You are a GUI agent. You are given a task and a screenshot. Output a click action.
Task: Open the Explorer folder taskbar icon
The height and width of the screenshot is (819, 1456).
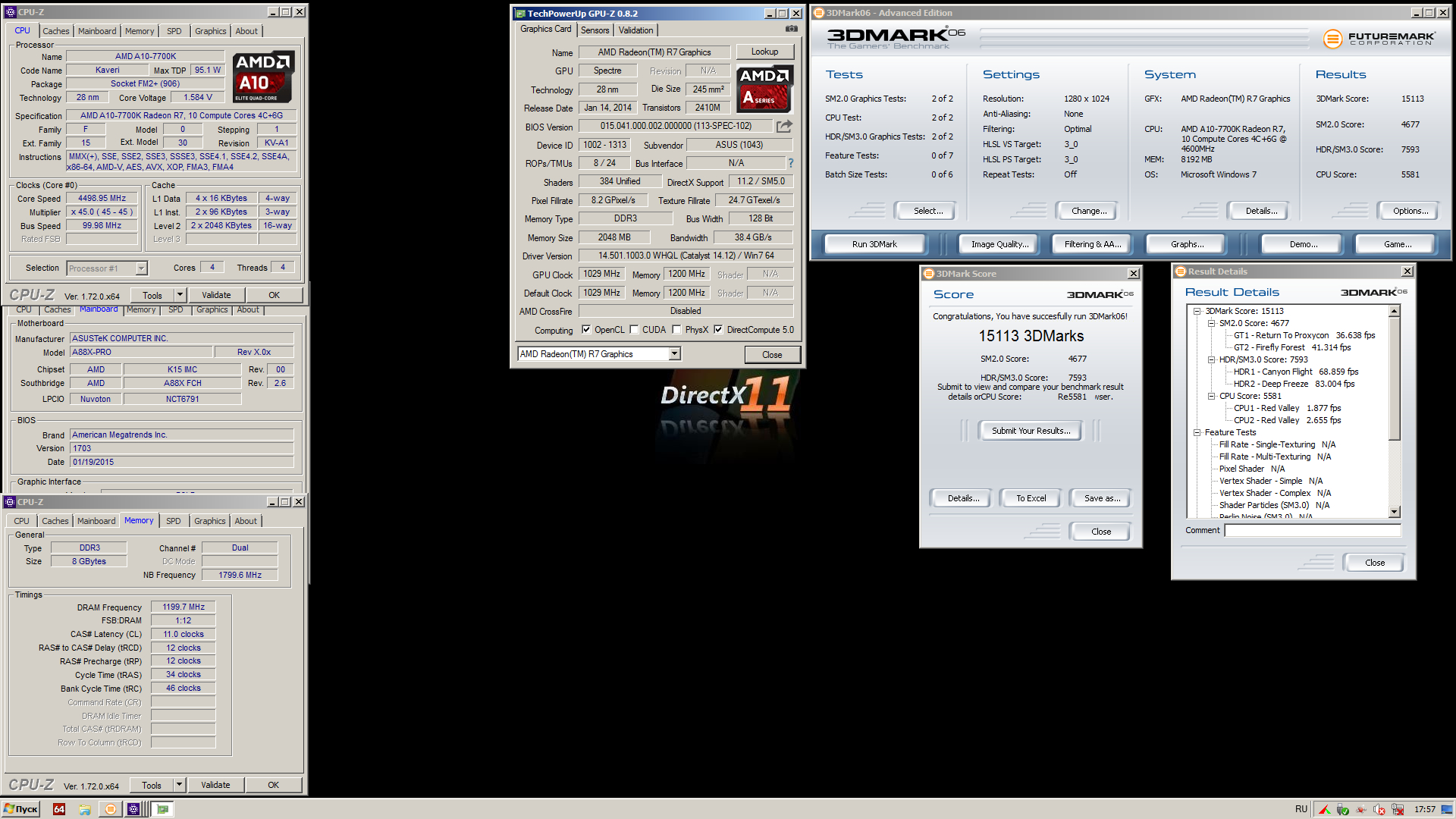tap(85, 809)
